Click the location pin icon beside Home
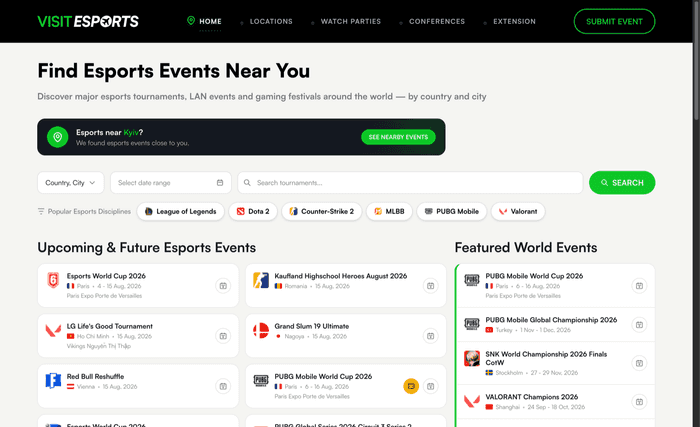This screenshot has height=427, width=700. [191, 21]
